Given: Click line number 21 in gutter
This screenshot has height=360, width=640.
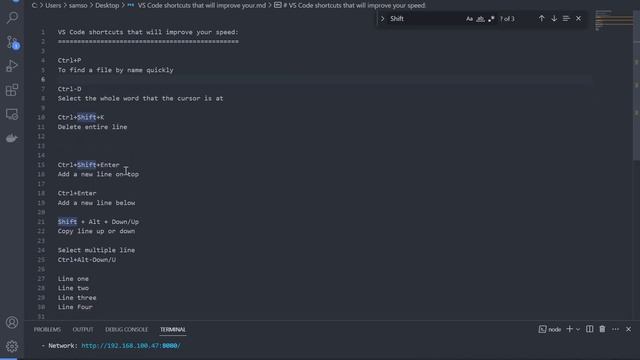Looking at the screenshot, I should (41, 222).
